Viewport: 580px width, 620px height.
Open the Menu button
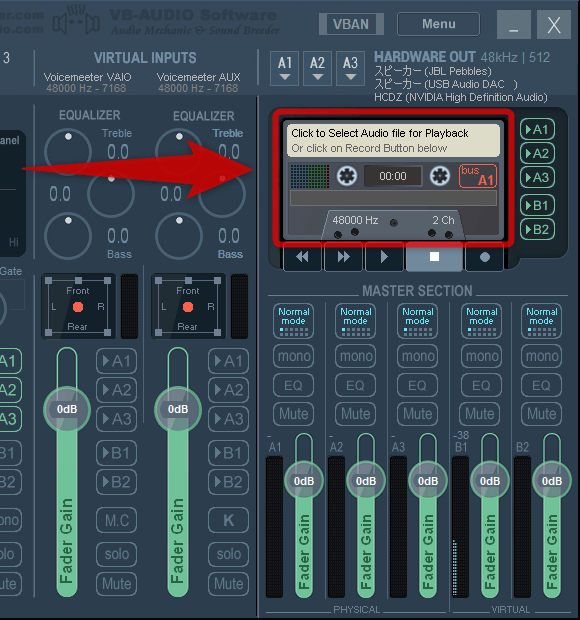(x=438, y=24)
